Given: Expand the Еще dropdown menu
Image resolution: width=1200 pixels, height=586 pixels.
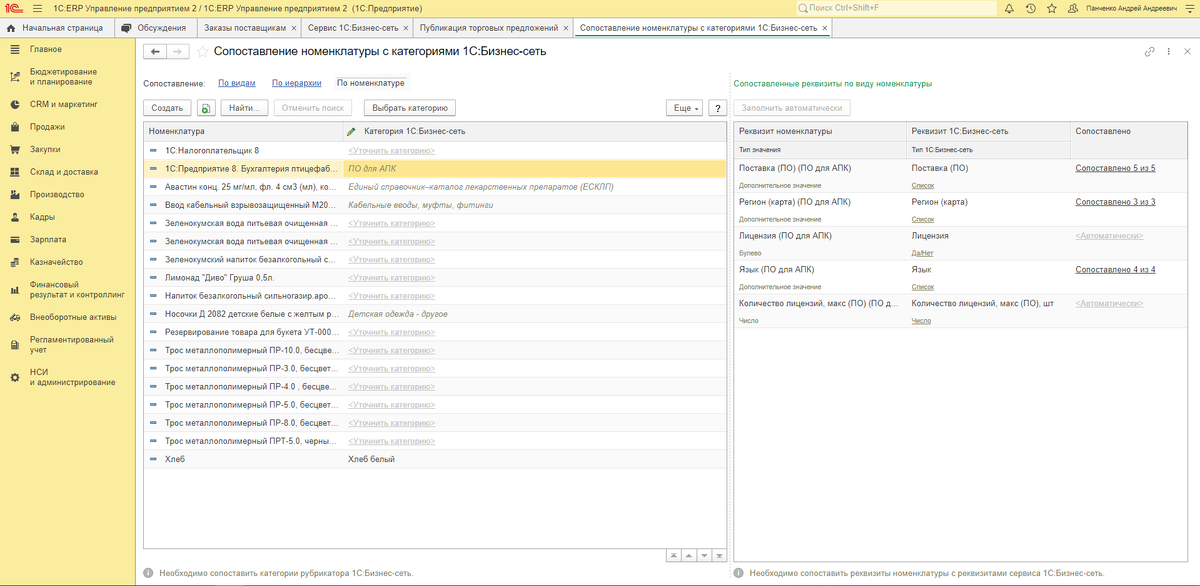Looking at the screenshot, I should point(685,108).
